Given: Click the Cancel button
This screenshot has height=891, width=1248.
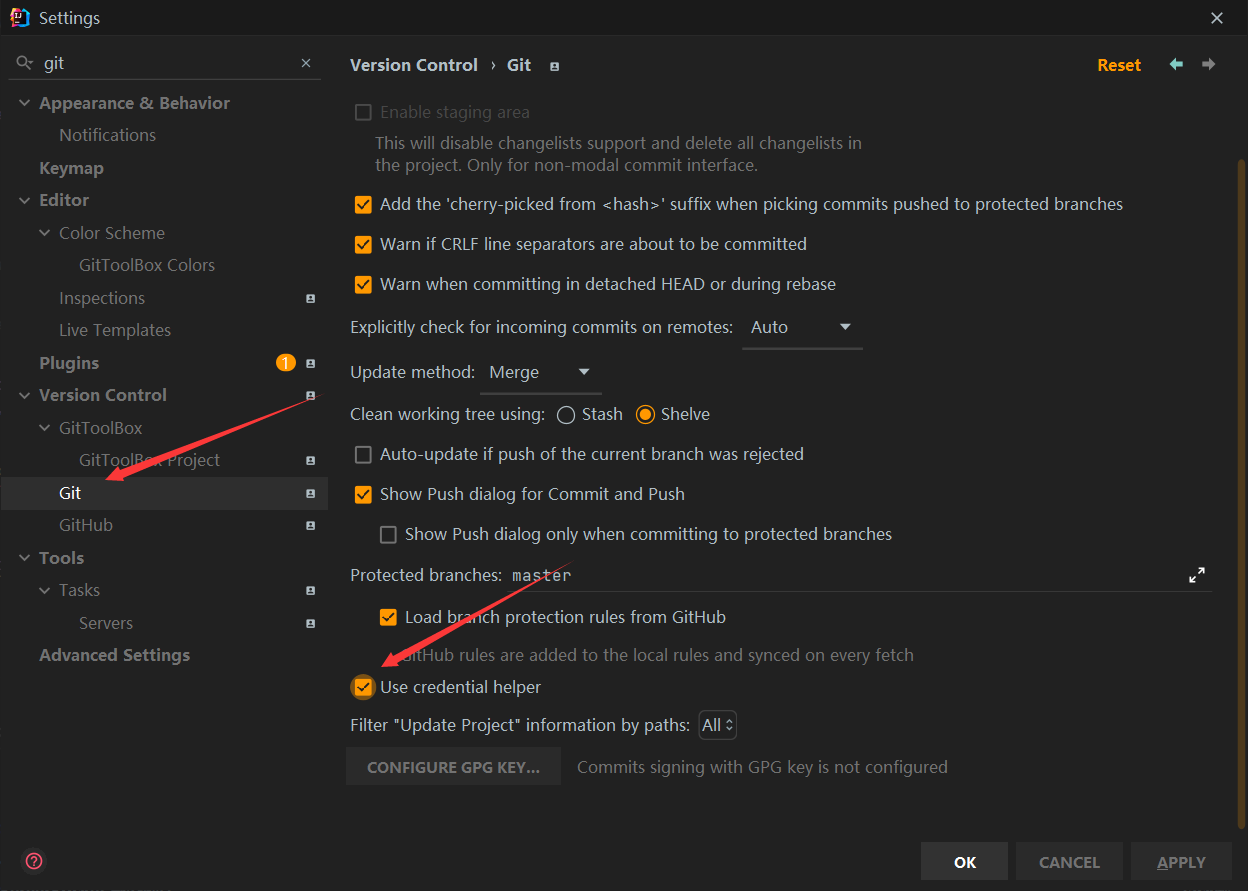Looking at the screenshot, I should [1069, 862].
